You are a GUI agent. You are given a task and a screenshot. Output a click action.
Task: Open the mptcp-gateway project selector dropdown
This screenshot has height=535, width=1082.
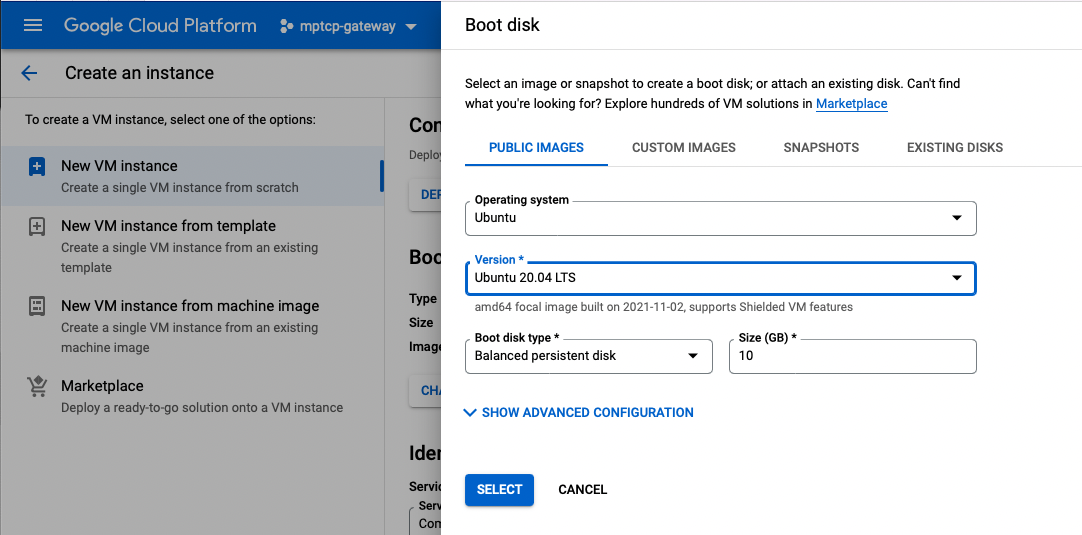tap(348, 26)
